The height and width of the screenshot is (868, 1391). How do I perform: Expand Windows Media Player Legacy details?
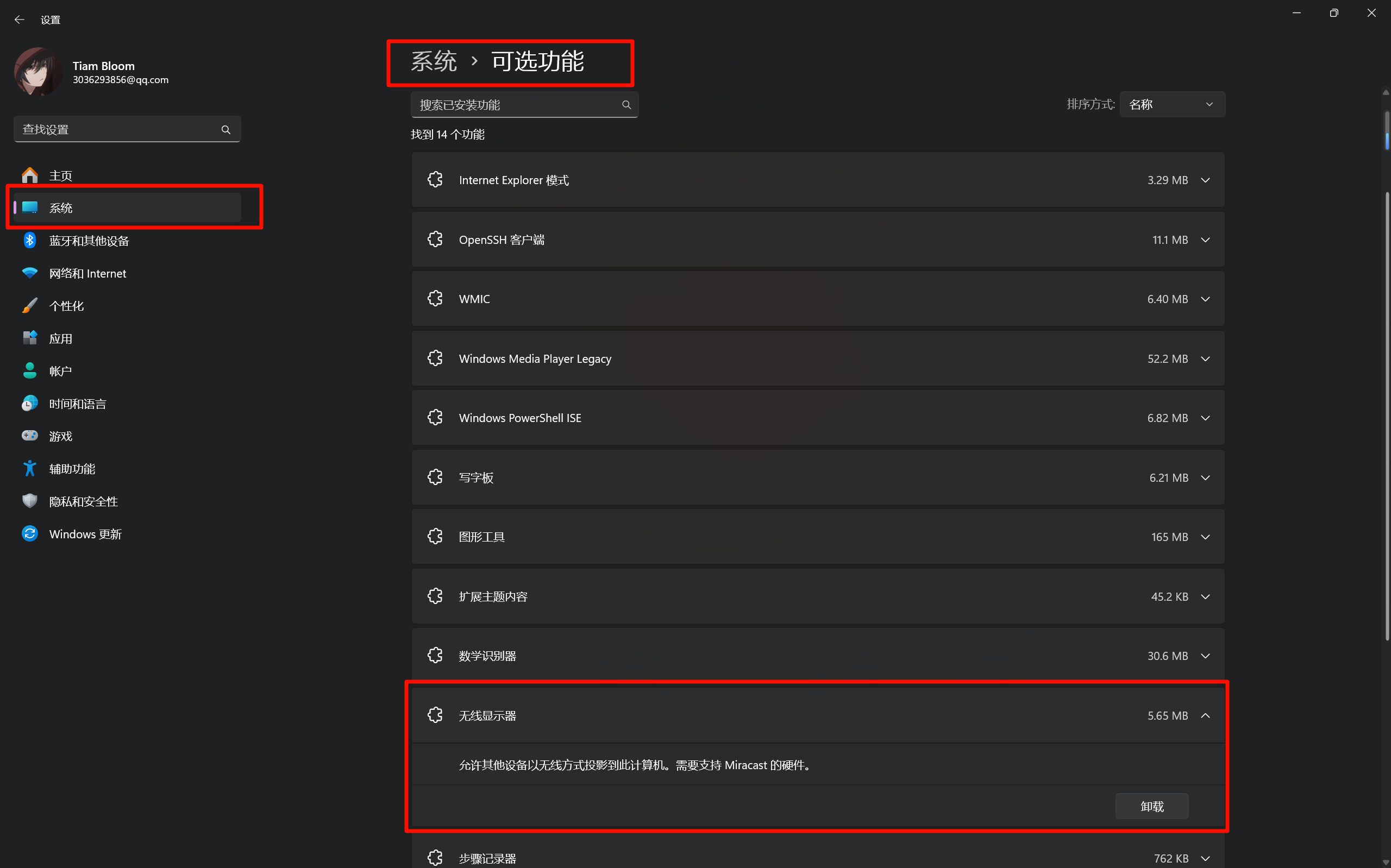(x=1205, y=359)
